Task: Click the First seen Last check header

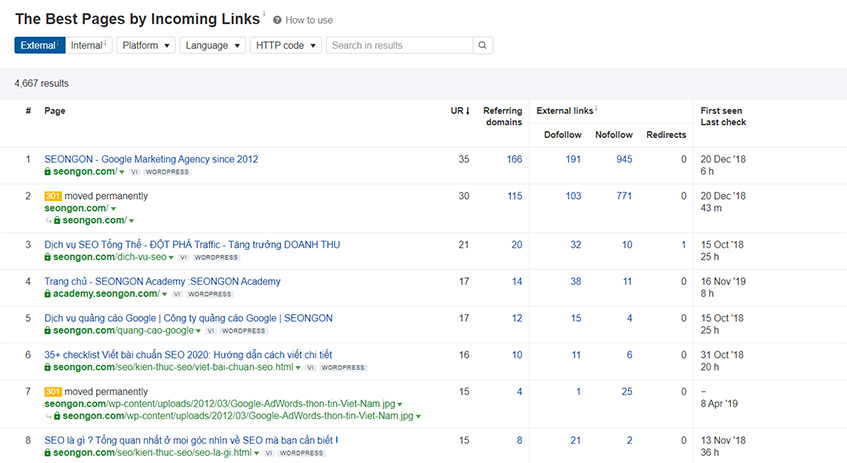Action: [723, 116]
